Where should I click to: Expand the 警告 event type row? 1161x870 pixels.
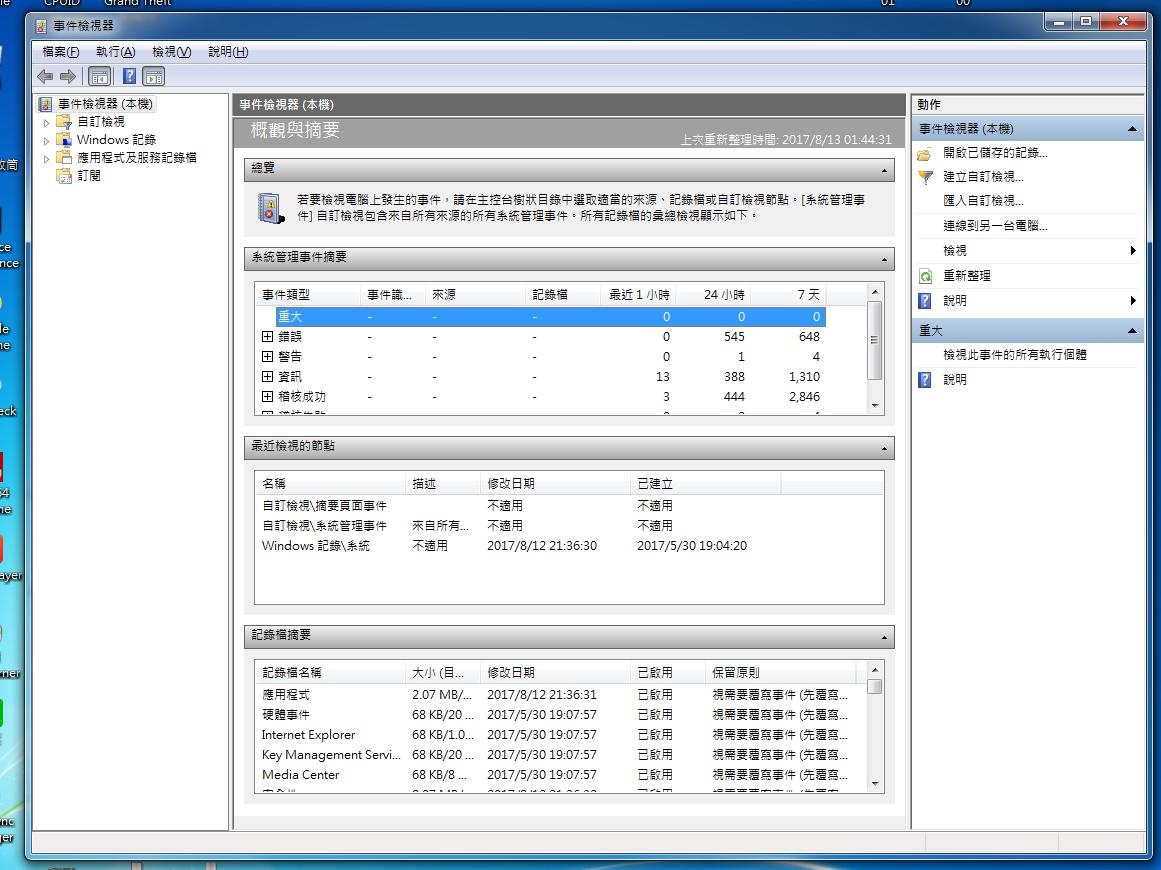click(x=267, y=357)
